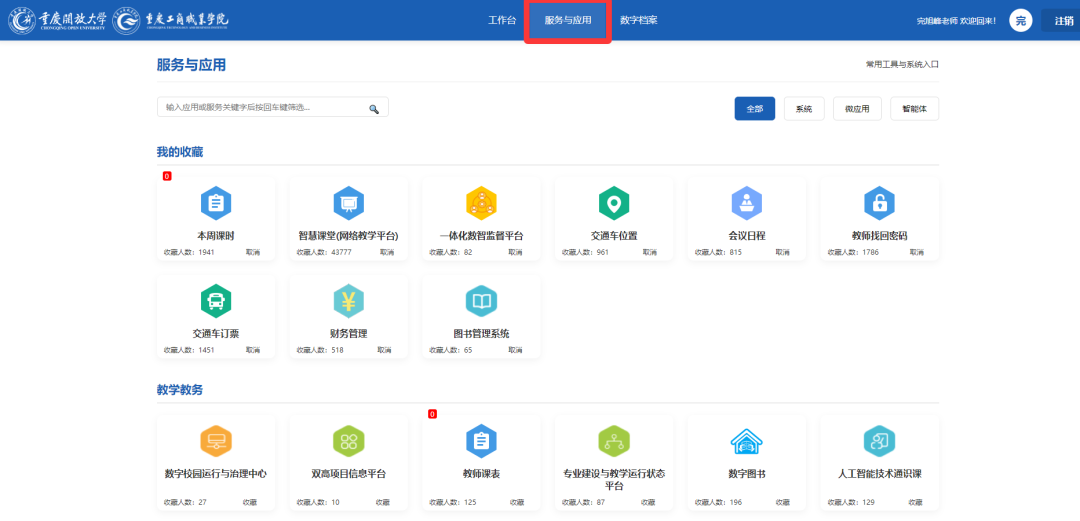Switch to the 工作台 tab
The width and height of the screenshot is (1080, 521).
point(501,20)
